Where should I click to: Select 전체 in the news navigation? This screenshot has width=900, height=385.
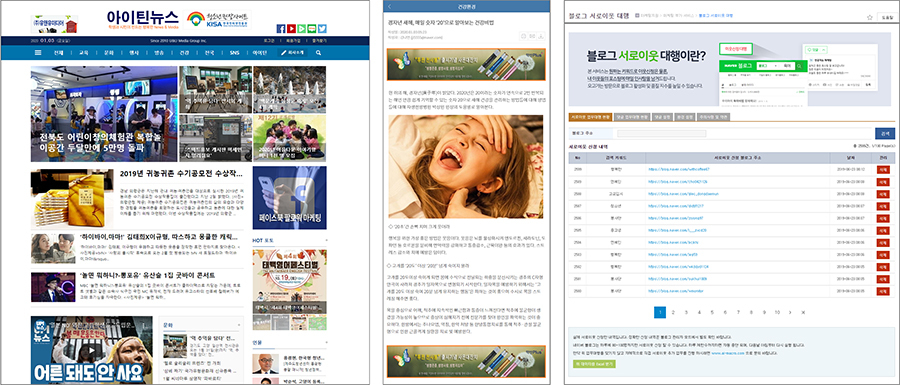(x=58, y=53)
